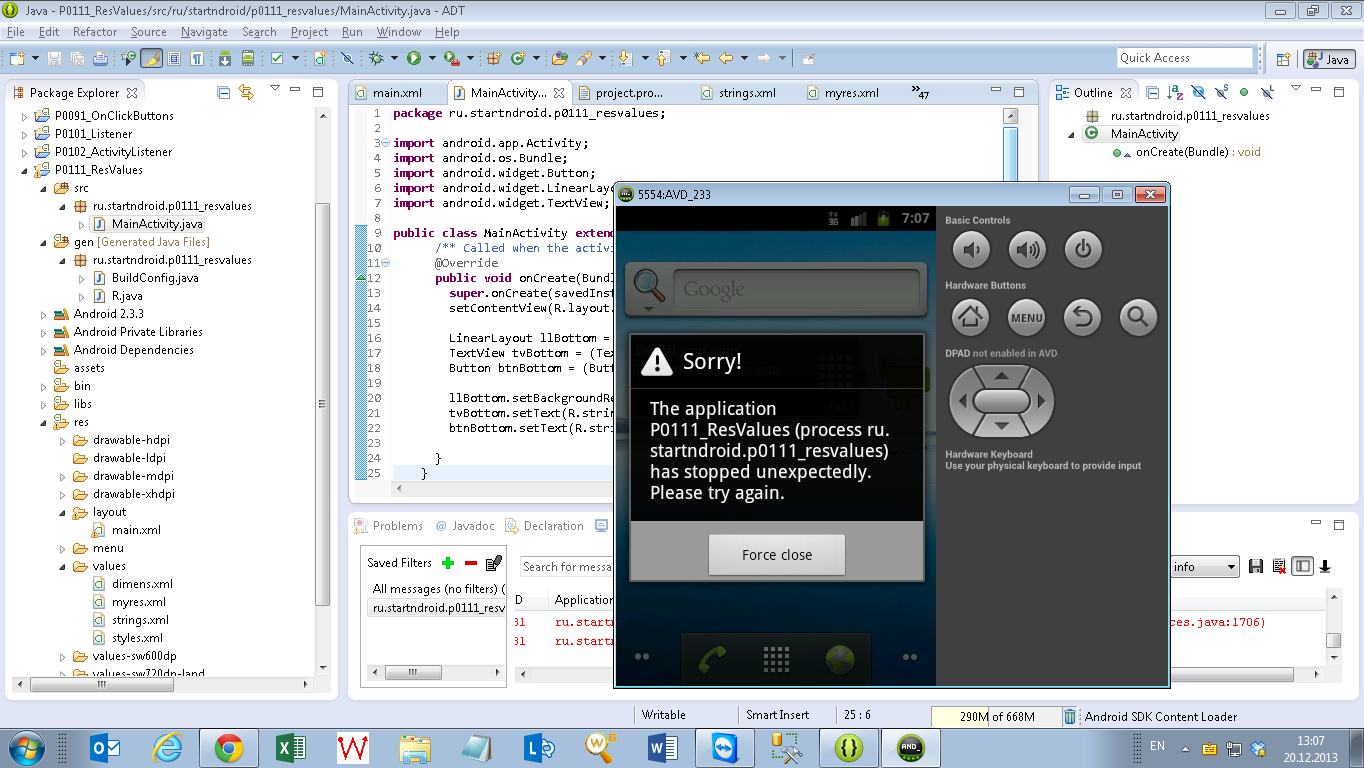Viewport: 1364px width, 768px height.
Task: Click Force close button in emulator dialog
Action: coord(777,555)
